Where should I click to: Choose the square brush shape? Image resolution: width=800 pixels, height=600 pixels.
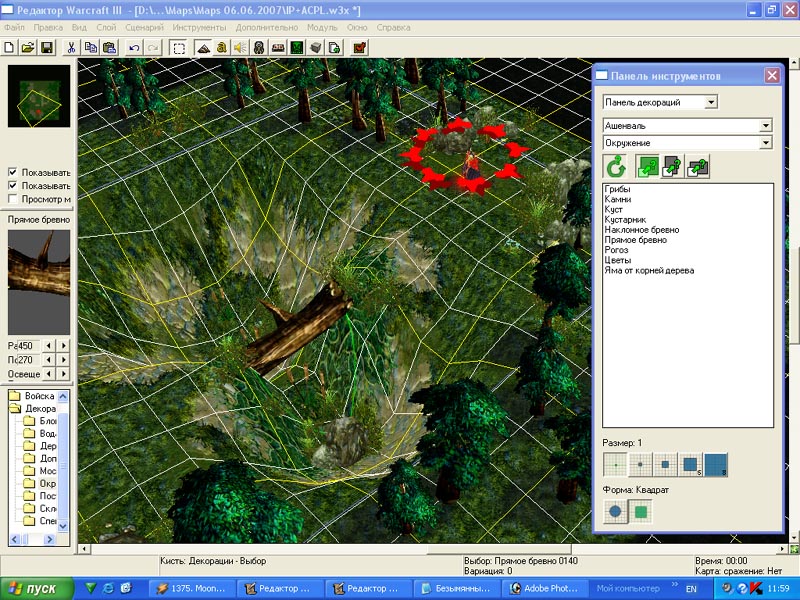coord(641,511)
